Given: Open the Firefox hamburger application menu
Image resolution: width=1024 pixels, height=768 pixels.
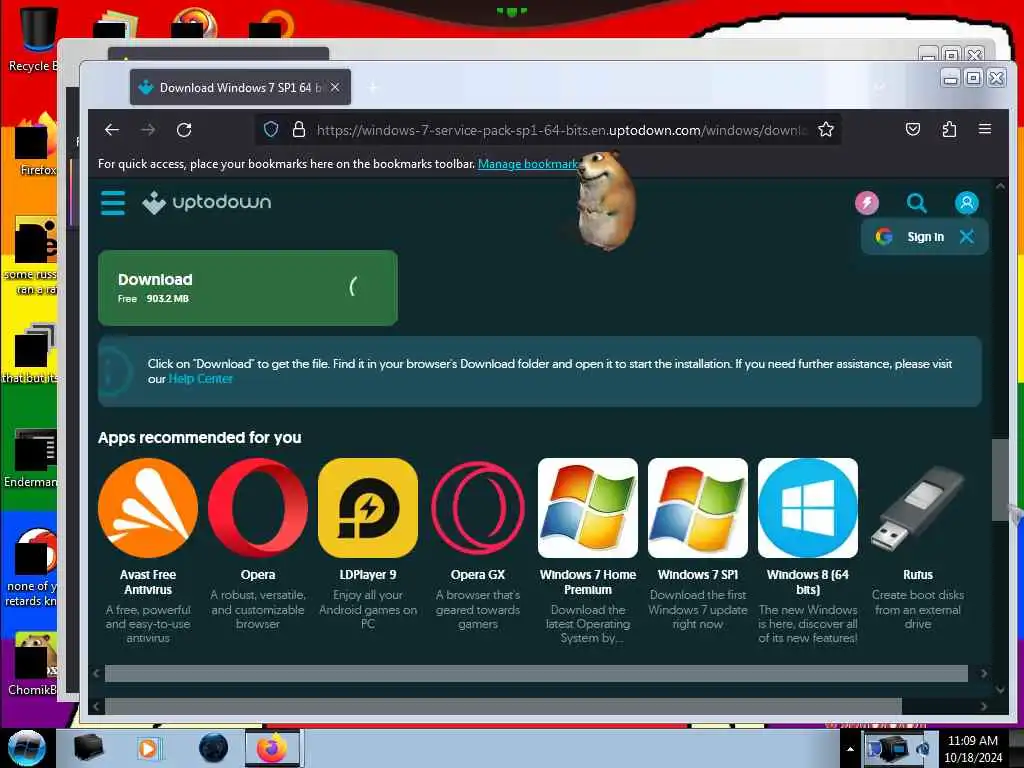Looking at the screenshot, I should pos(985,129).
